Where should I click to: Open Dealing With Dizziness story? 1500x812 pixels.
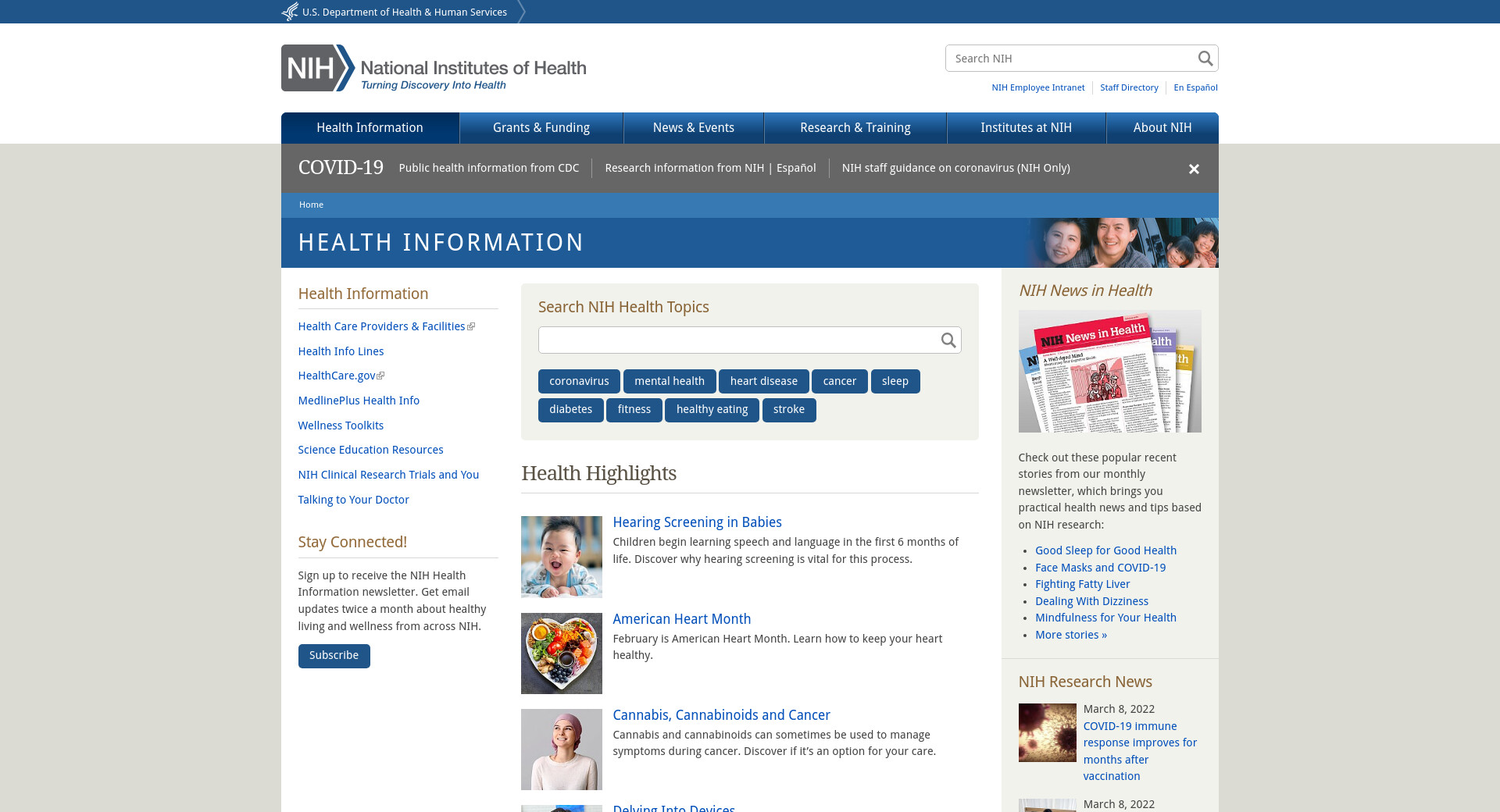[1091, 601]
